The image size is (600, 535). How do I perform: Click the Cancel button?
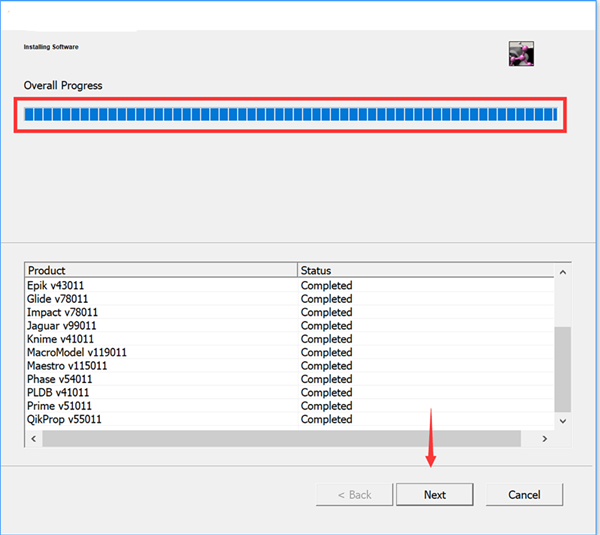524,494
